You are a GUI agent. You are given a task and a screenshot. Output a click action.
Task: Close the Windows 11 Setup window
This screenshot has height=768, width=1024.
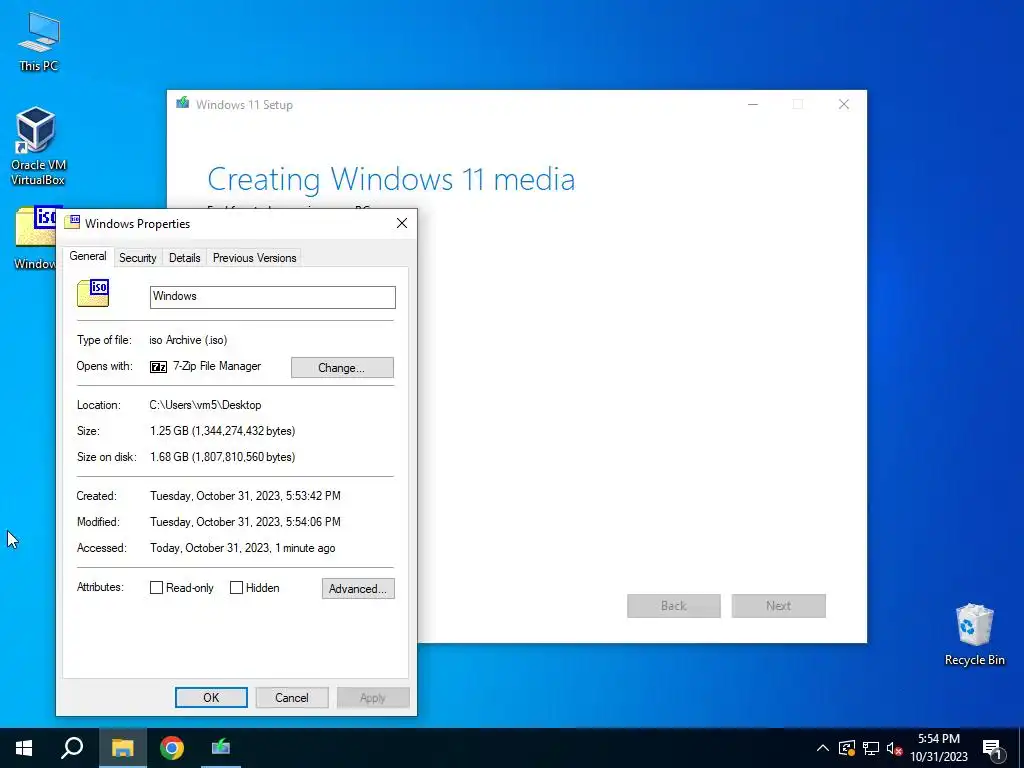point(844,104)
